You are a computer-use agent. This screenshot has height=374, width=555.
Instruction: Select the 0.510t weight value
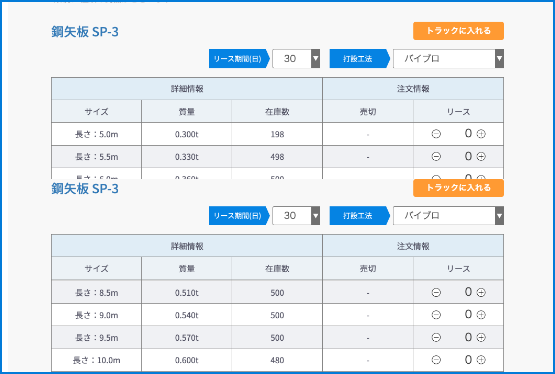click(187, 293)
